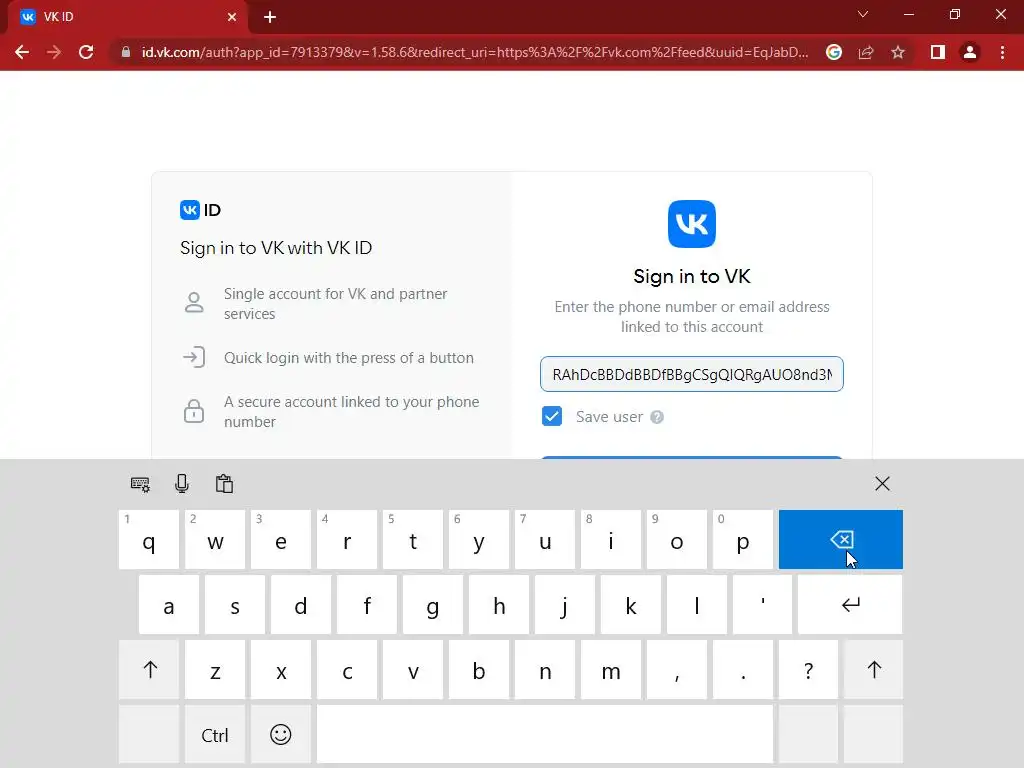Tap the backspace key

tap(840, 539)
